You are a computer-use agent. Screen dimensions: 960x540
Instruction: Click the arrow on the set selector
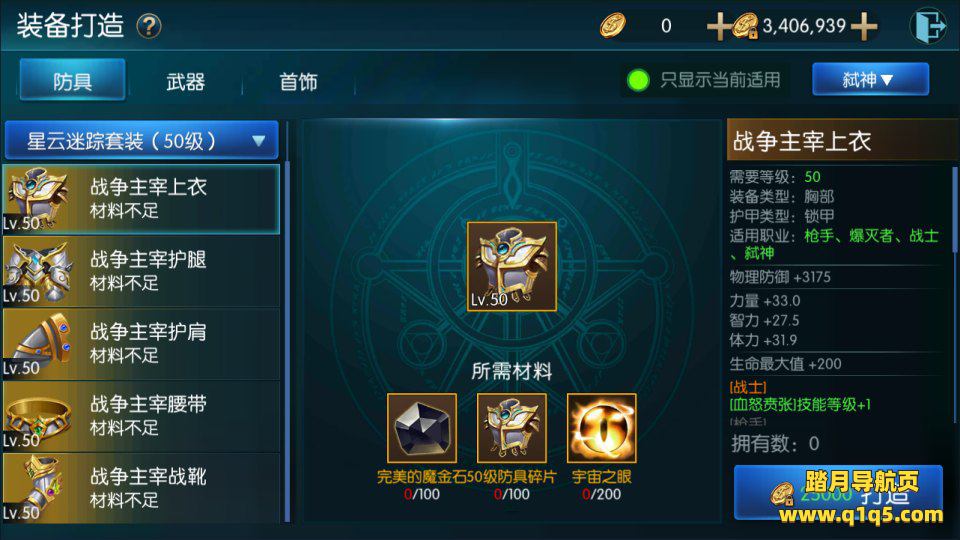click(x=258, y=141)
